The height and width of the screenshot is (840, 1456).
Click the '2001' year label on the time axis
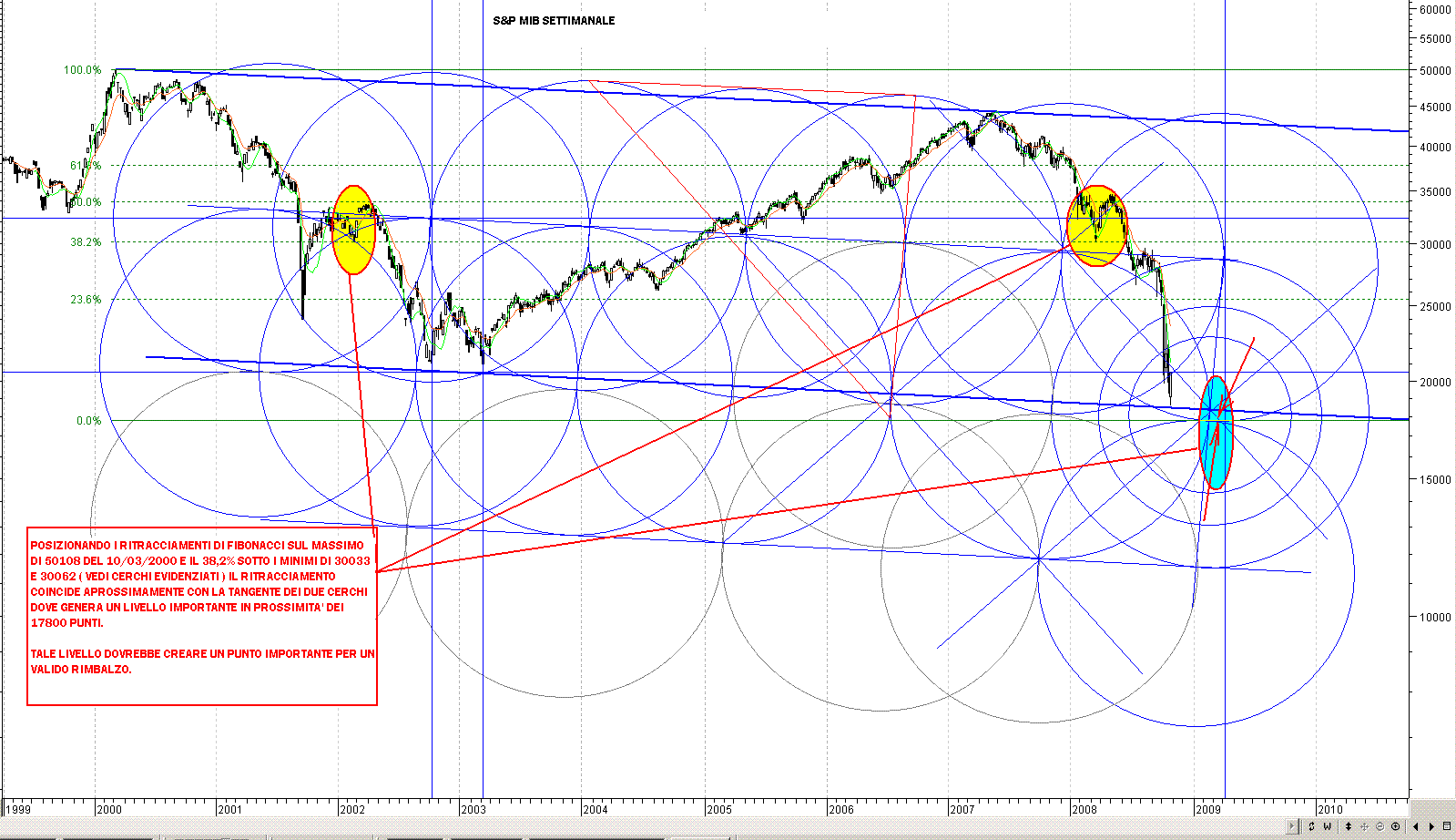[x=230, y=809]
